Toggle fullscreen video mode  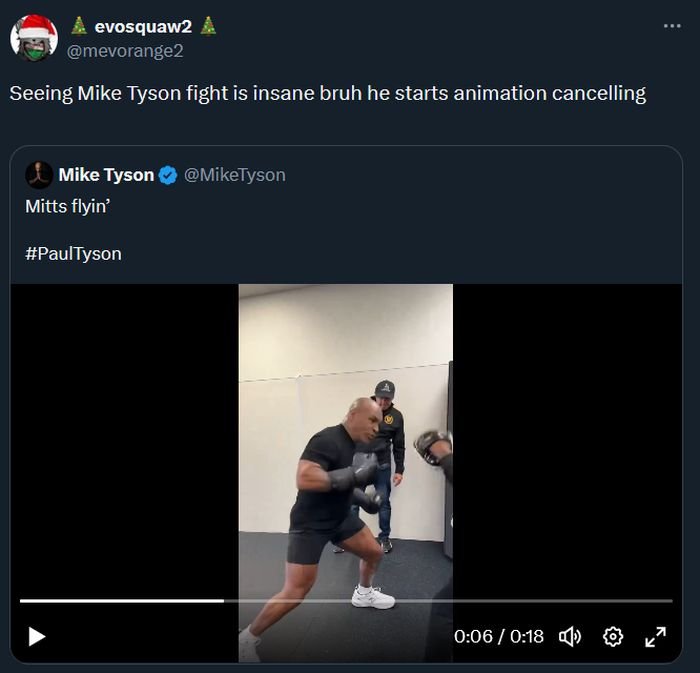[655, 636]
